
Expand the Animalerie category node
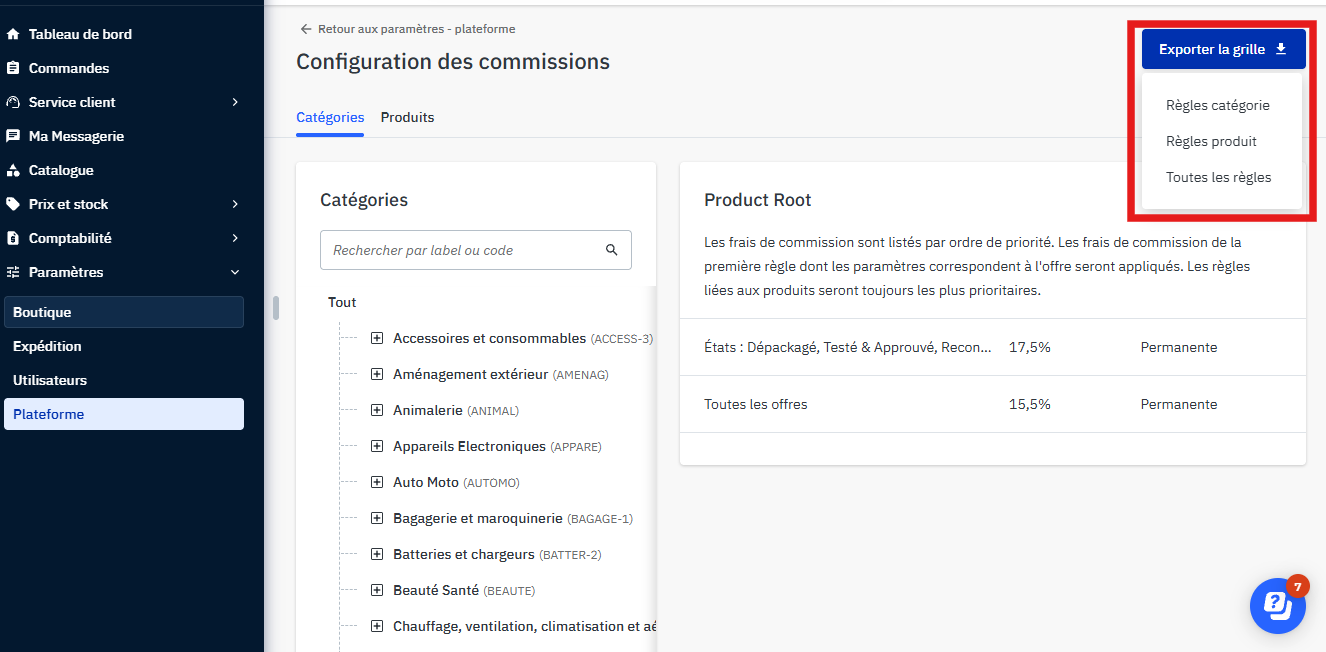point(377,411)
